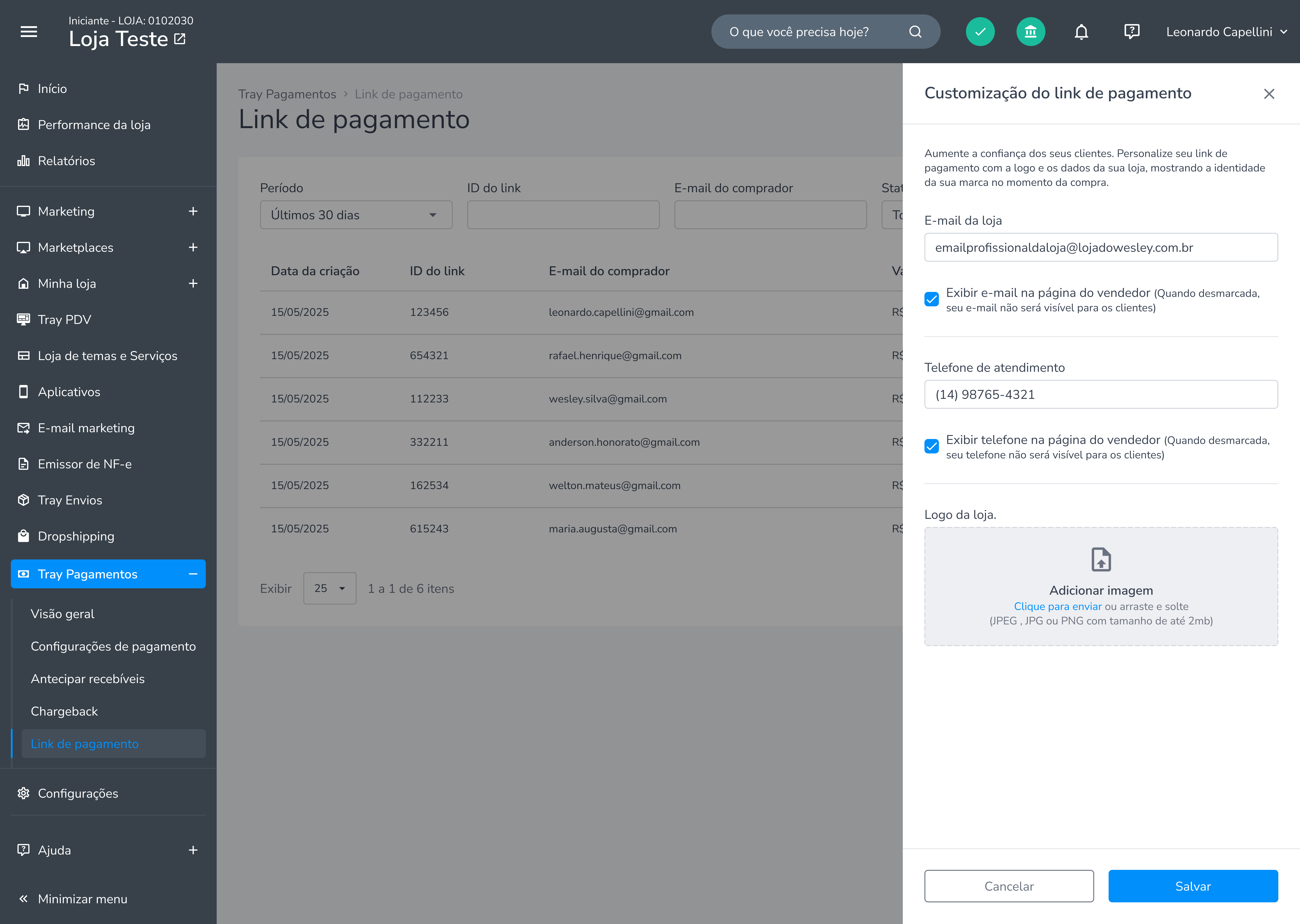The height and width of the screenshot is (924, 1300).
Task: Open Configurações de pagamento submenu item
Action: click(x=113, y=646)
